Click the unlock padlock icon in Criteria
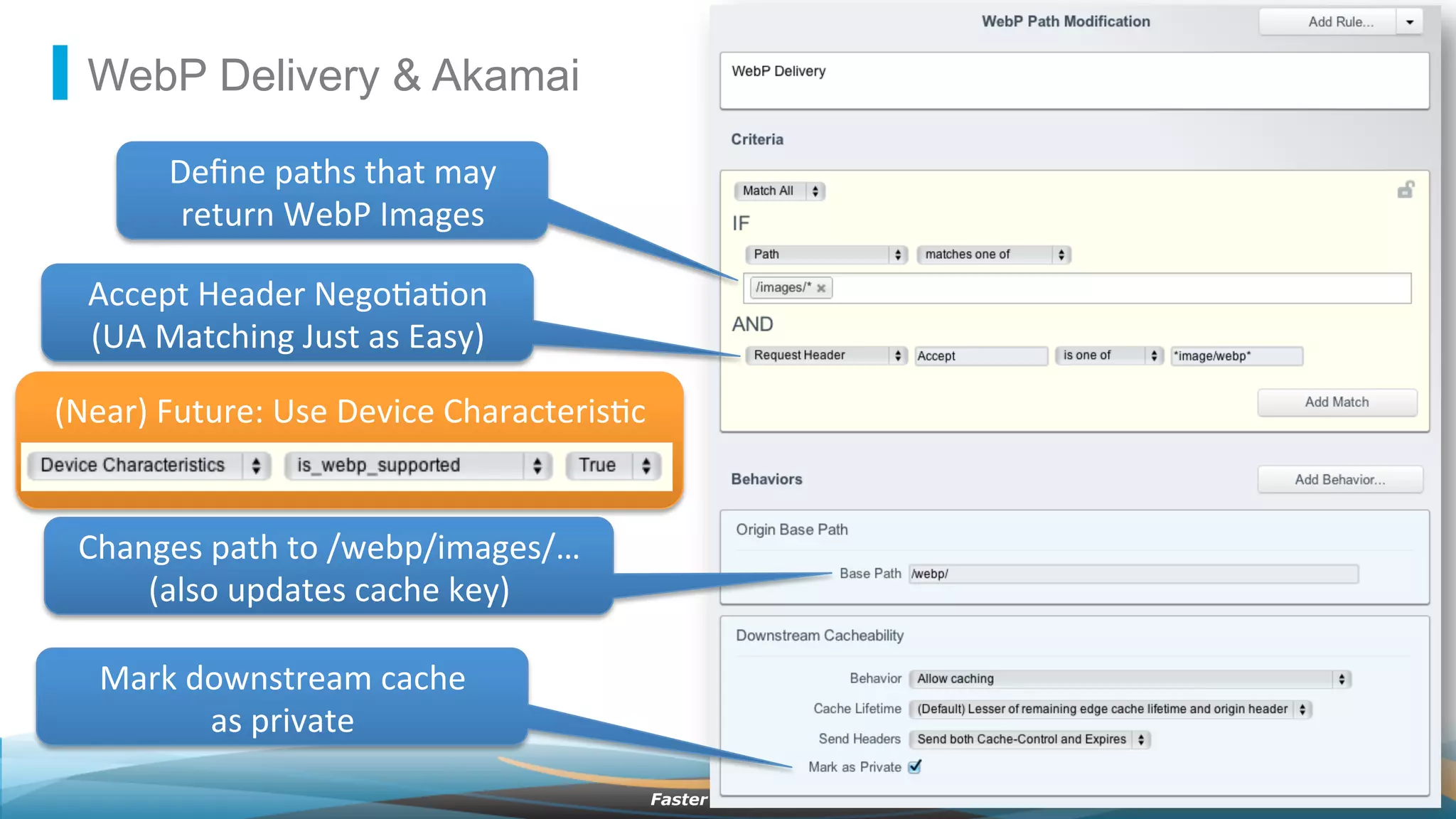Image resolution: width=1456 pixels, height=819 pixels. coord(1406,190)
